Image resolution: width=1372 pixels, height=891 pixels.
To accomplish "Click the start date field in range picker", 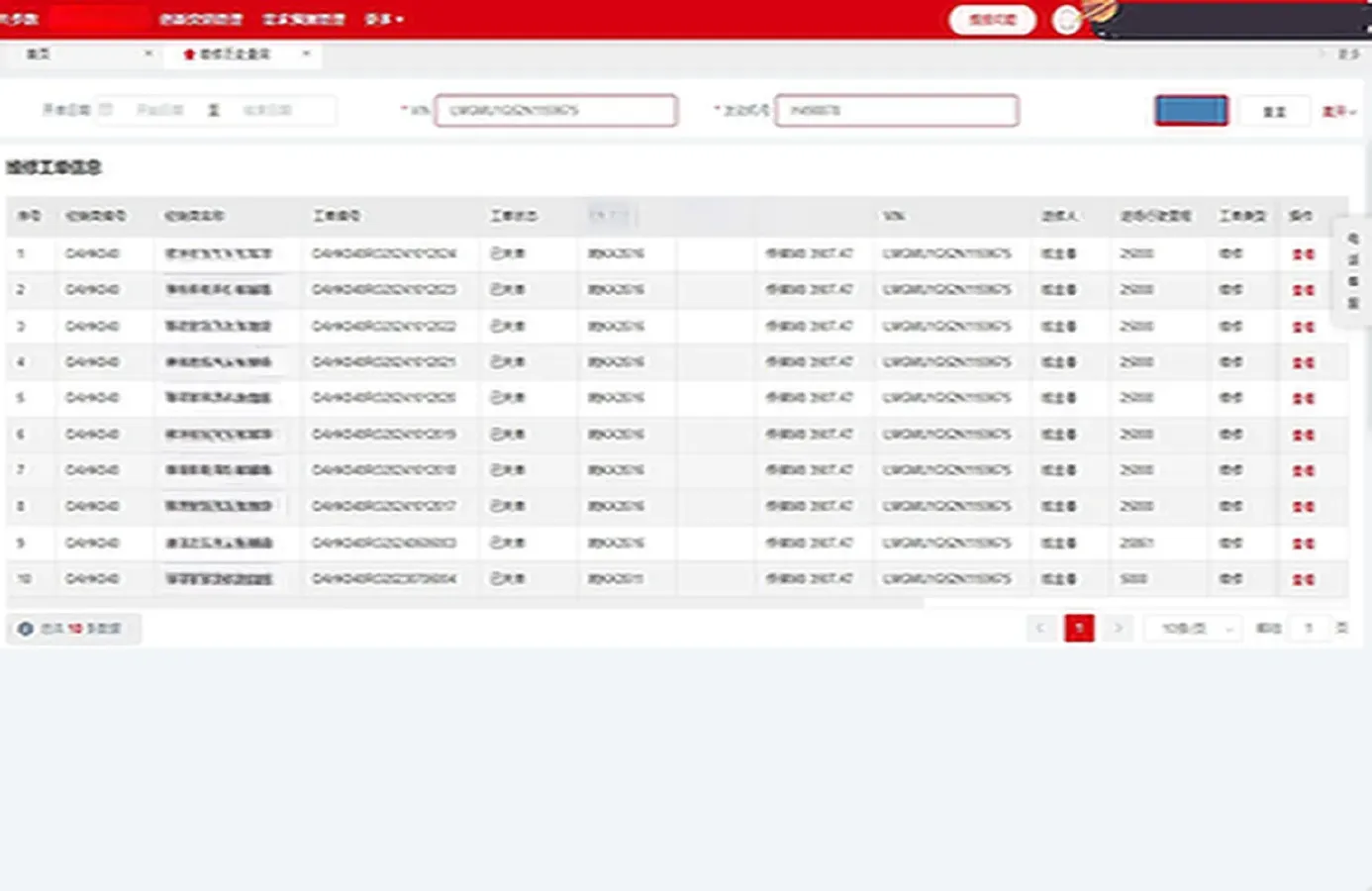I will coord(160,110).
